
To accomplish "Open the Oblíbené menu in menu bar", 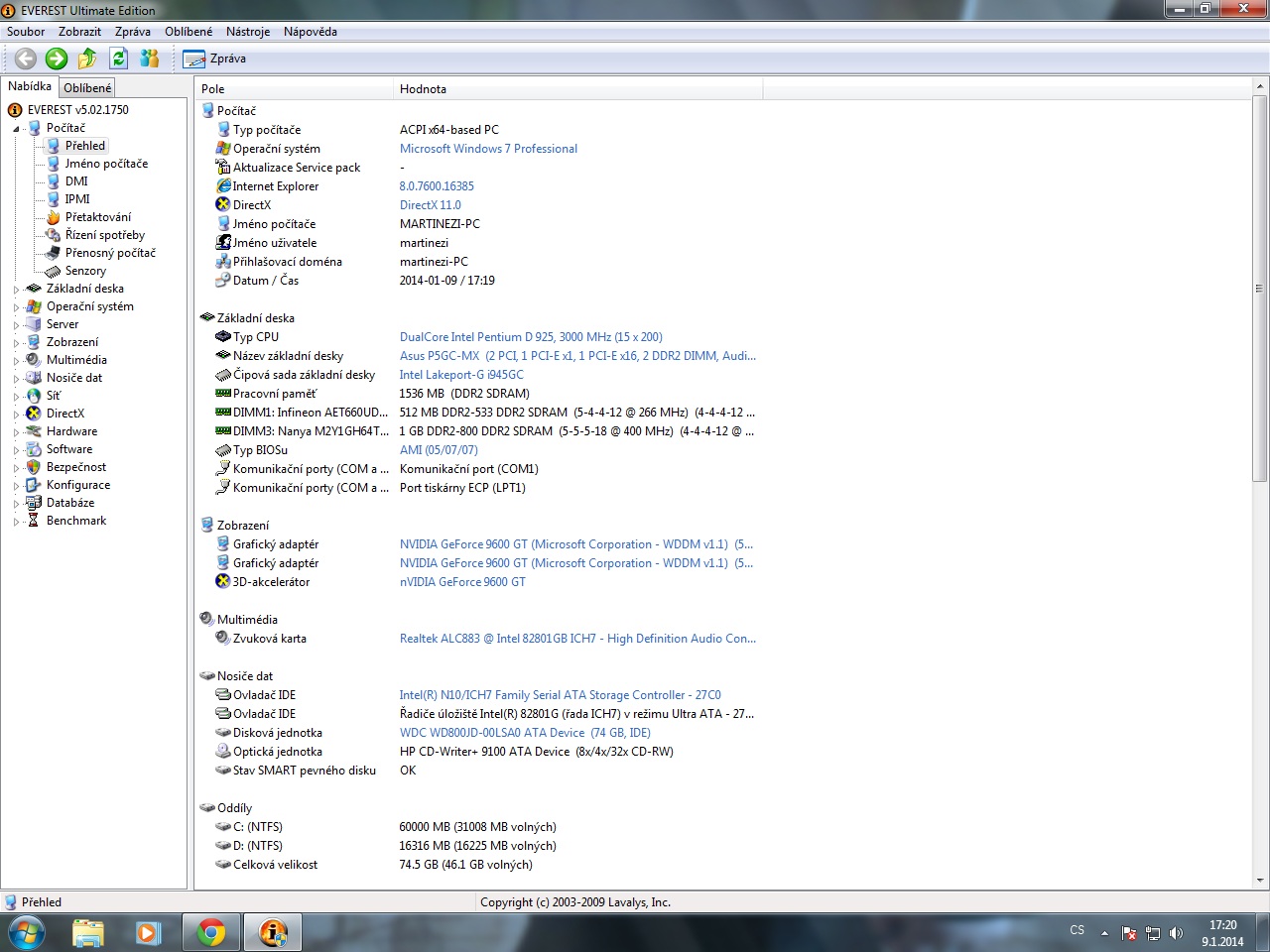I will [189, 32].
